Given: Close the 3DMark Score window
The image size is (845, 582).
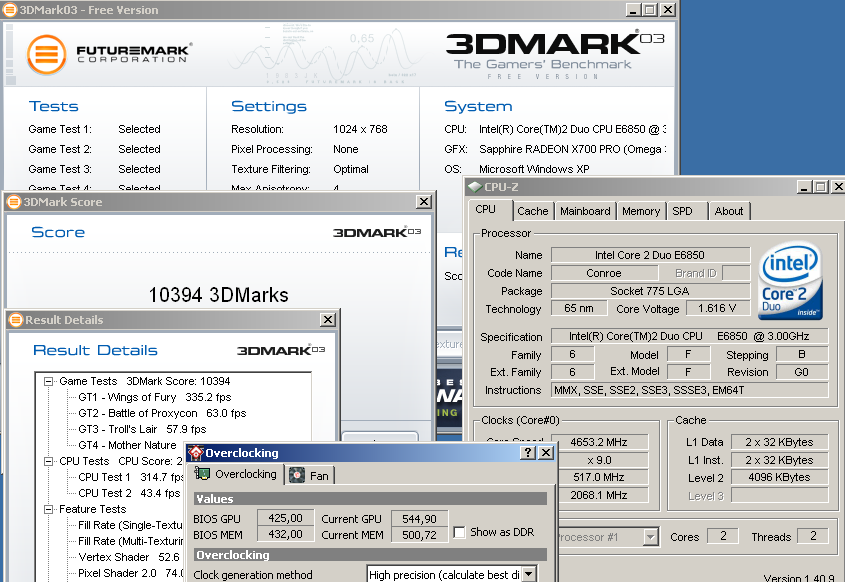Looking at the screenshot, I should tap(424, 202).
